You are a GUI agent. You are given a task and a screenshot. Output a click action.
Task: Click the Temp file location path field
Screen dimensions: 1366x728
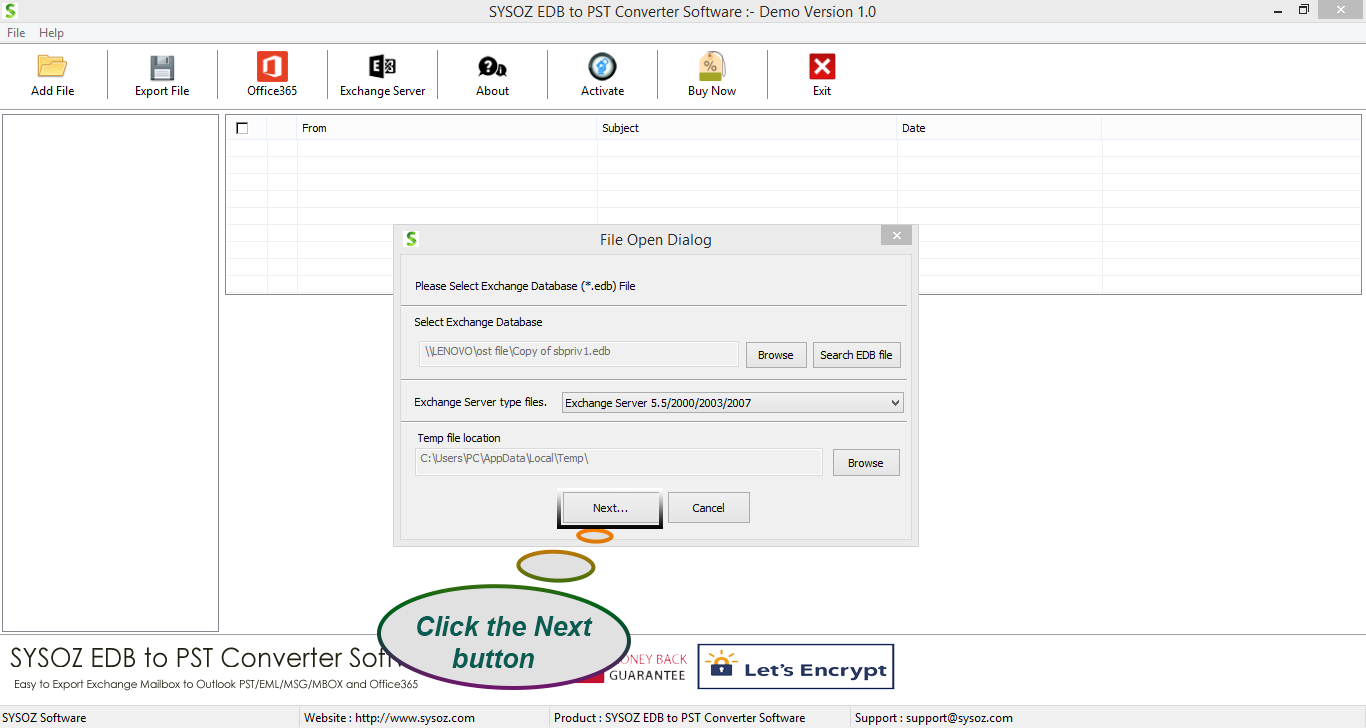619,461
